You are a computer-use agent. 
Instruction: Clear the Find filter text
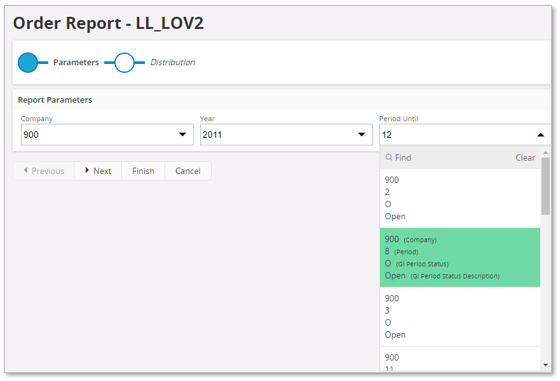[525, 158]
